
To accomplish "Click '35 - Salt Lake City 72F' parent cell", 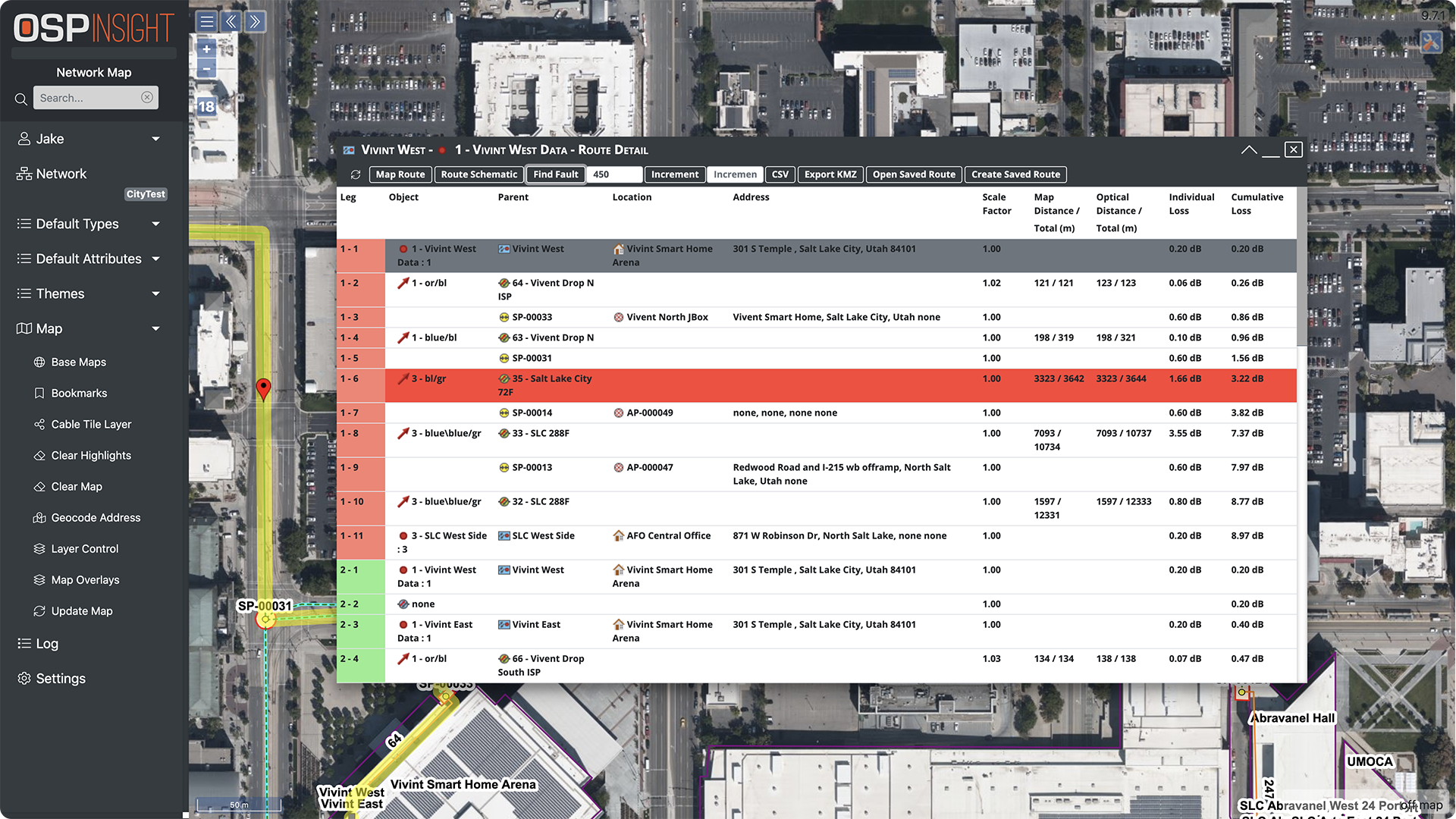I will point(545,386).
